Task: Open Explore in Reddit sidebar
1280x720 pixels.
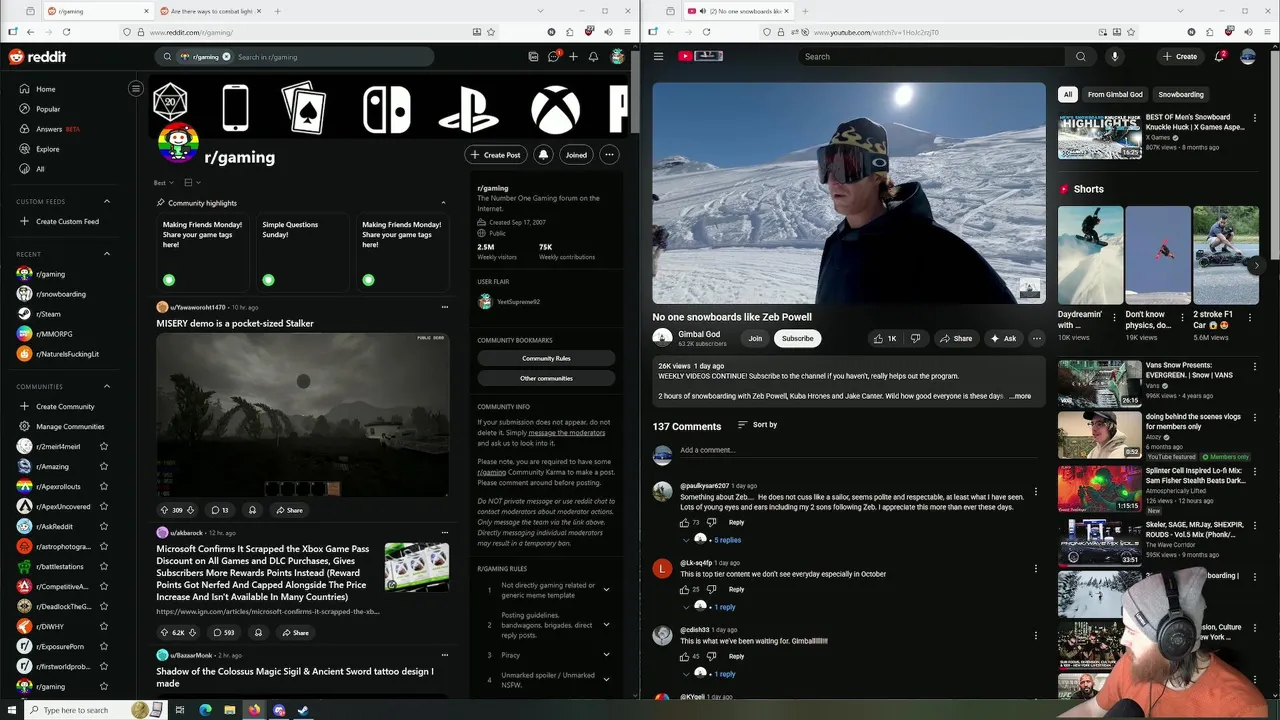Action: pyautogui.click(x=47, y=149)
